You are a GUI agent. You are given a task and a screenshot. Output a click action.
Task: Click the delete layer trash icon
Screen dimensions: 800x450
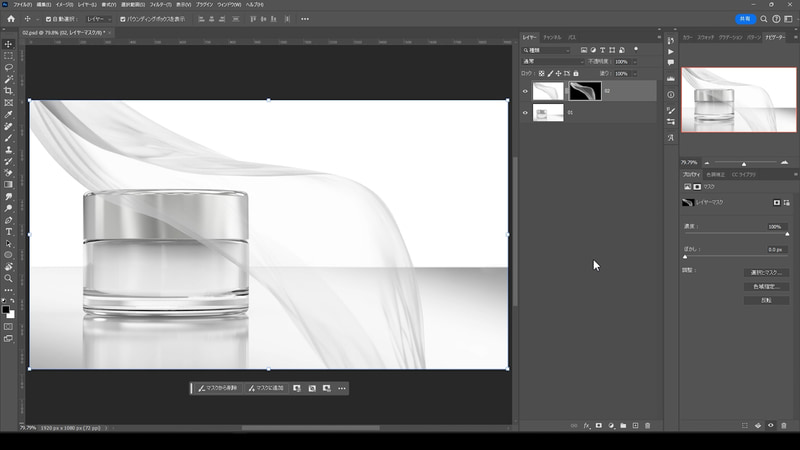(647, 425)
